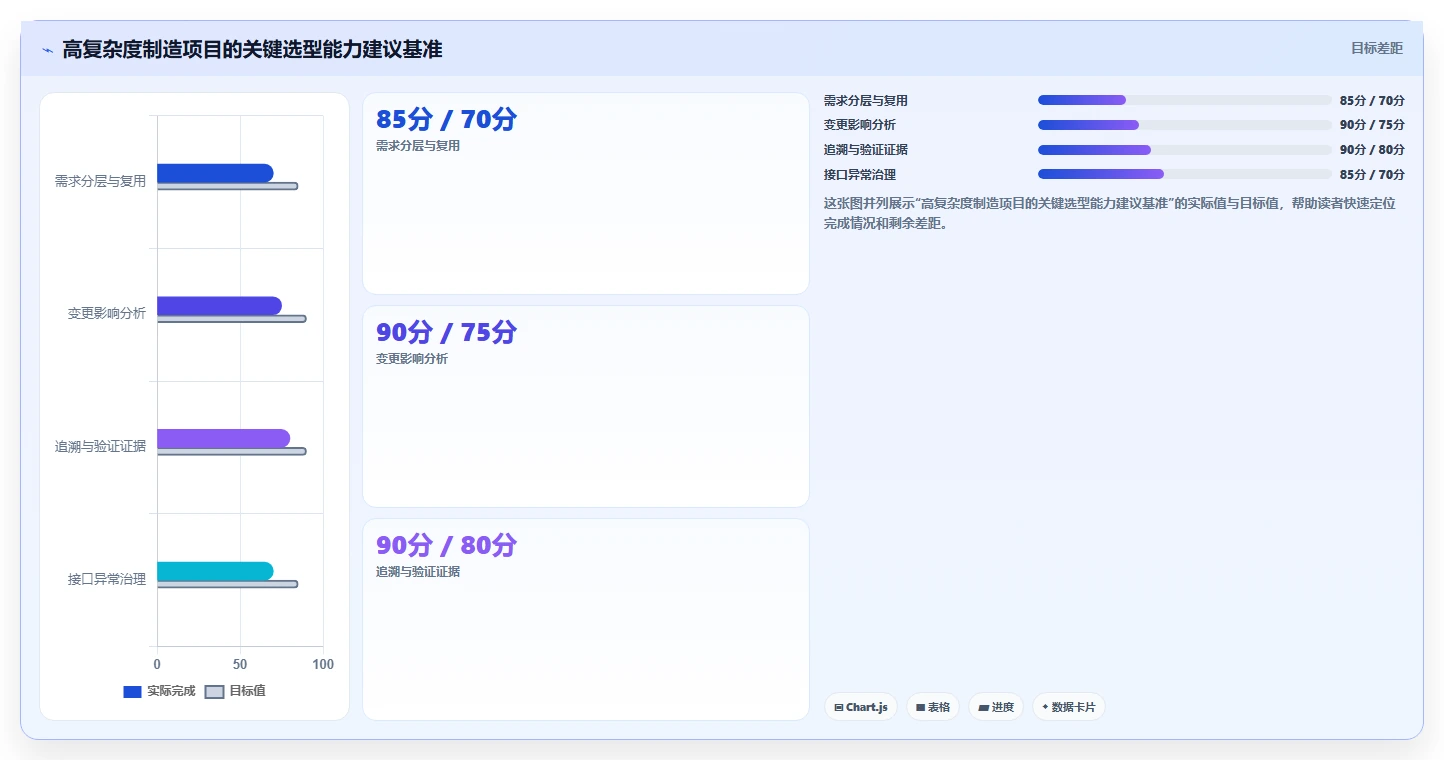Screen dimensions: 1444x760
Task: Click the 追溯与验证证据 label in the progress list
Action: coord(866,150)
